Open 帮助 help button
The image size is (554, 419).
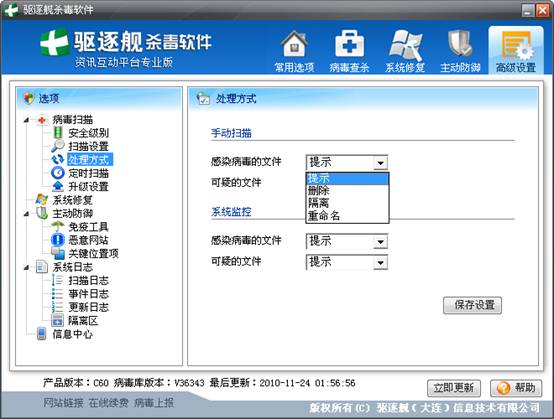[516, 388]
